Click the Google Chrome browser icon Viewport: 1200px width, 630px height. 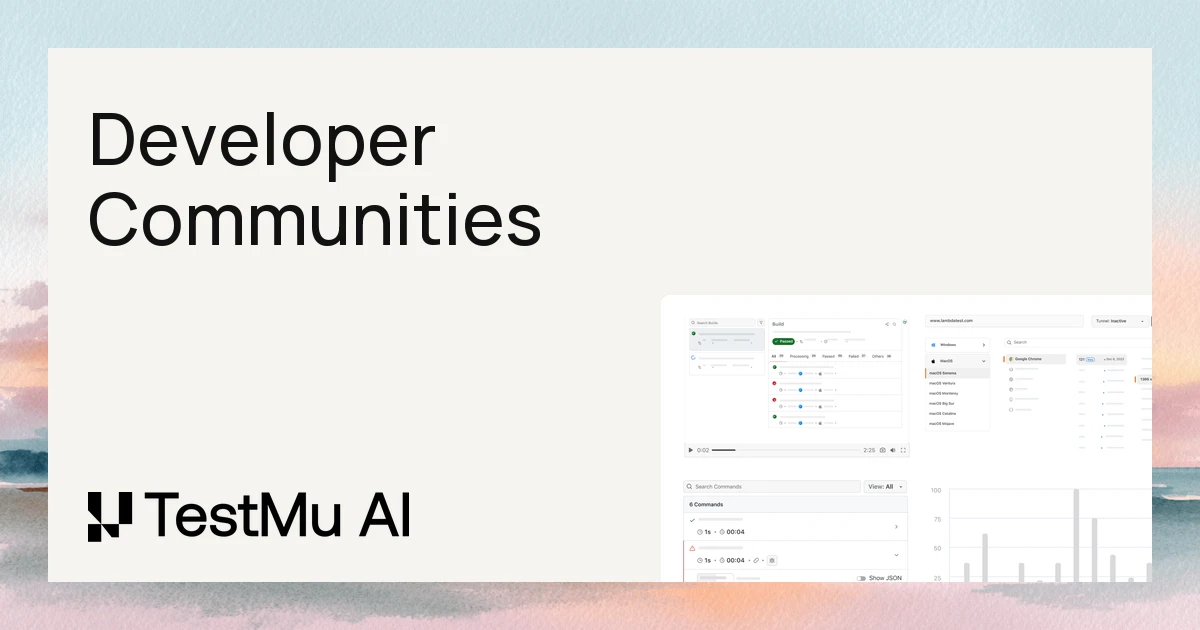(x=1011, y=359)
